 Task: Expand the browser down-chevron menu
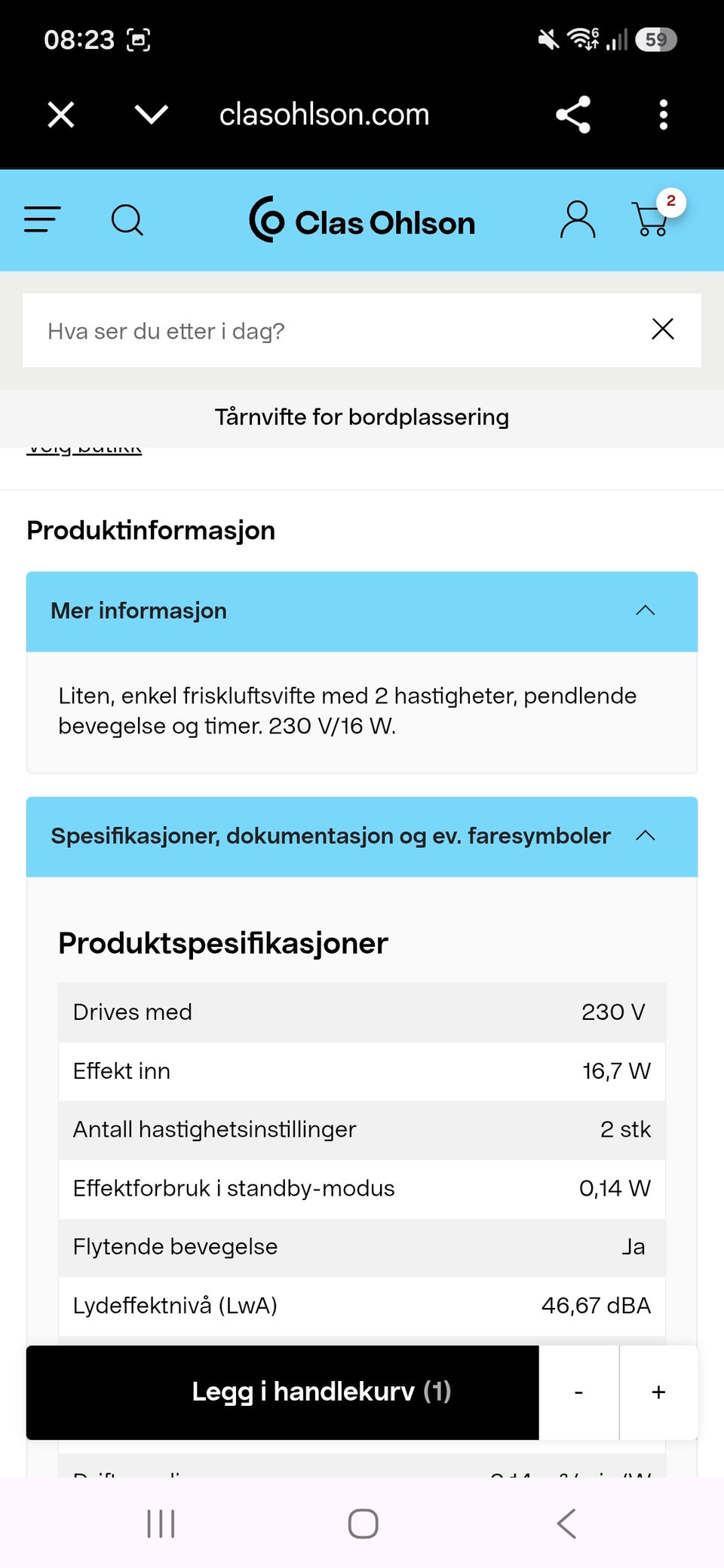pyautogui.click(x=151, y=115)
